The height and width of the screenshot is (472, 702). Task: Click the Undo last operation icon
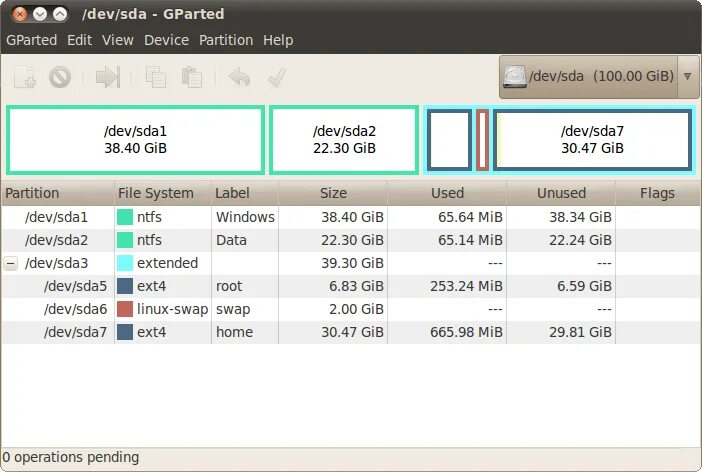[x=239, y=77]
